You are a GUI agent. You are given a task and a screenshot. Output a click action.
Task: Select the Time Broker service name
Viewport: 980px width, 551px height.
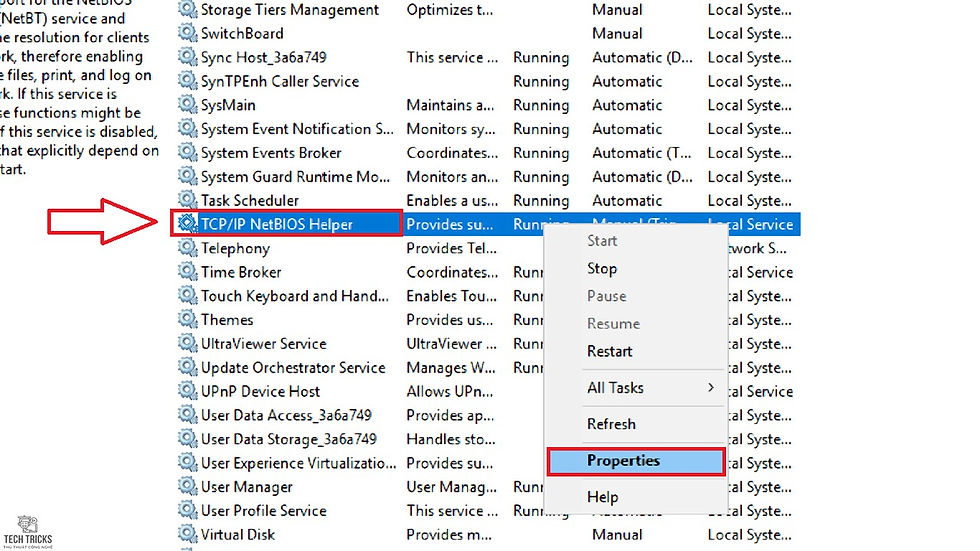coord(241,272)
